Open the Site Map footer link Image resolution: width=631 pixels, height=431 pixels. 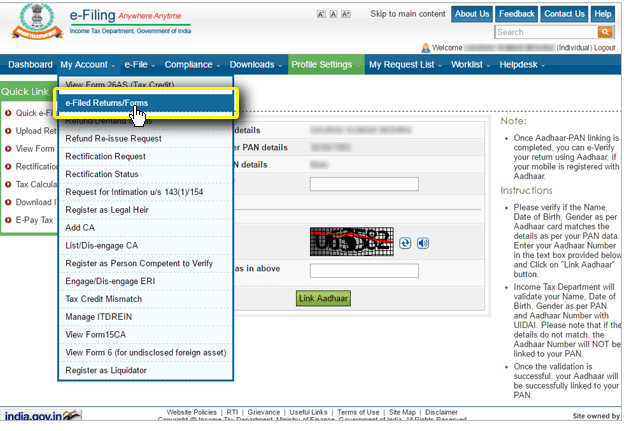(402, 412)
